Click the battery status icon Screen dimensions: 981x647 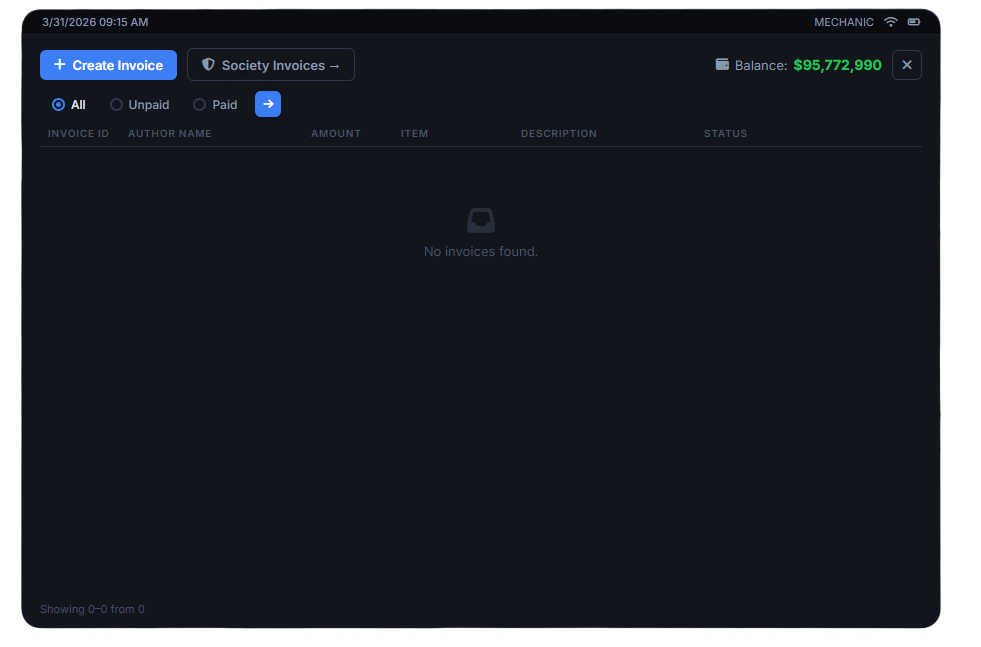pyautogui.click(x=913, y=22)
